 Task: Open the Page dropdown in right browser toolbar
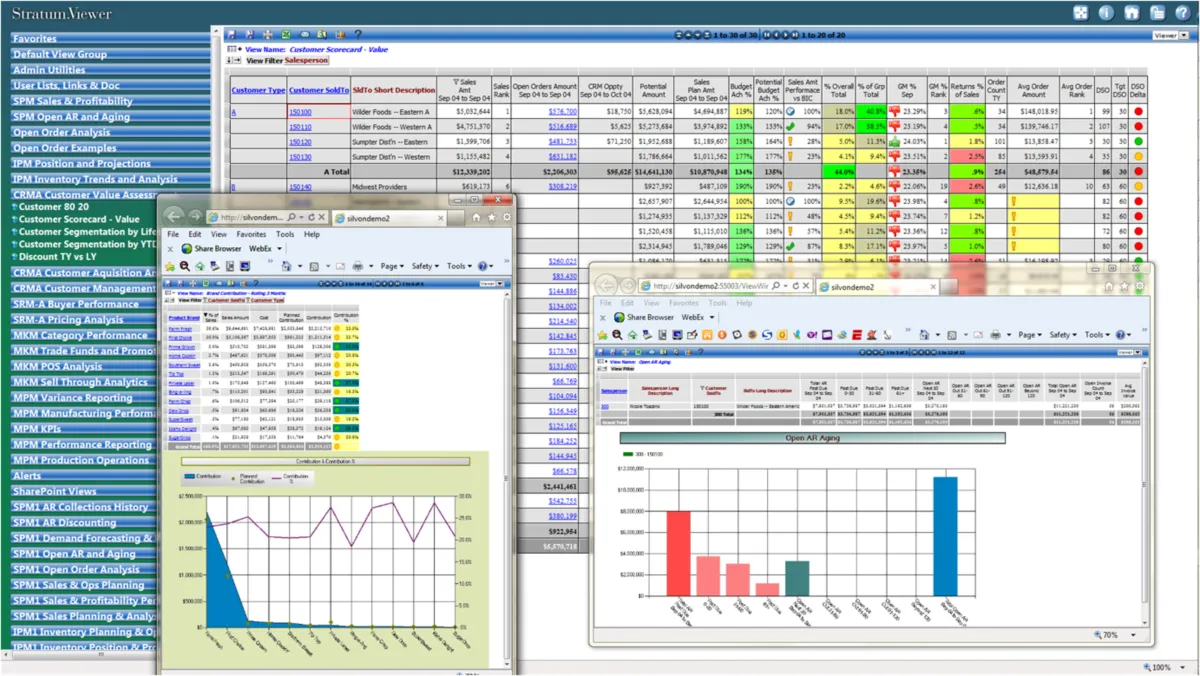click(x=1030, y=335)
